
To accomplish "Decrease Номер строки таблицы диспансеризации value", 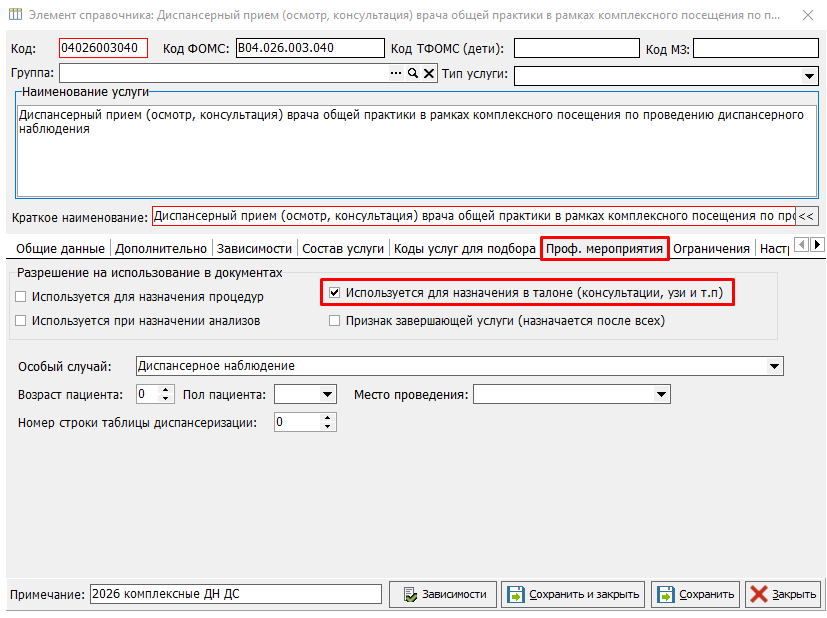I will [x=328, y=426].
